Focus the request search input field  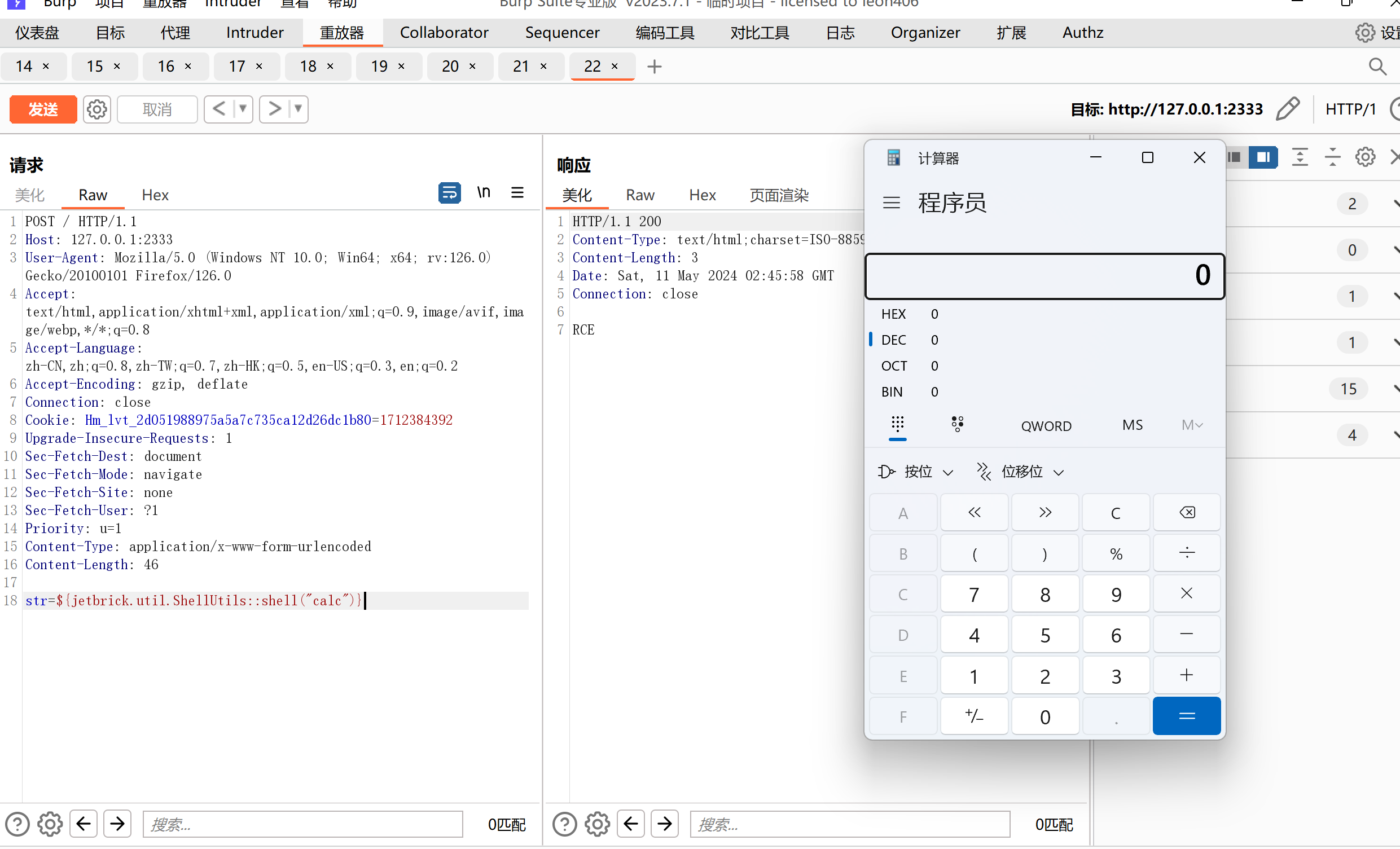(303, 824)
